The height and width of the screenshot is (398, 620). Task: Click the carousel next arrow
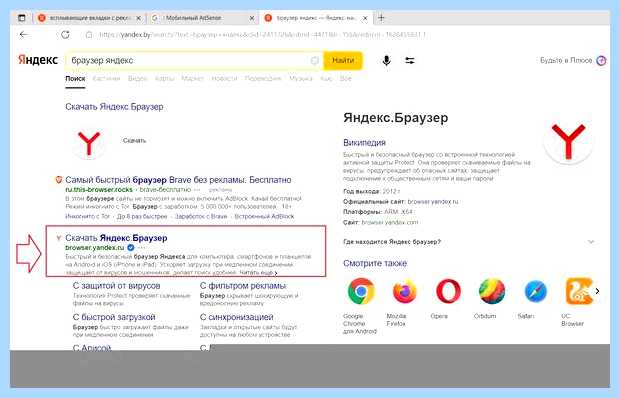(x=597, y=291)
